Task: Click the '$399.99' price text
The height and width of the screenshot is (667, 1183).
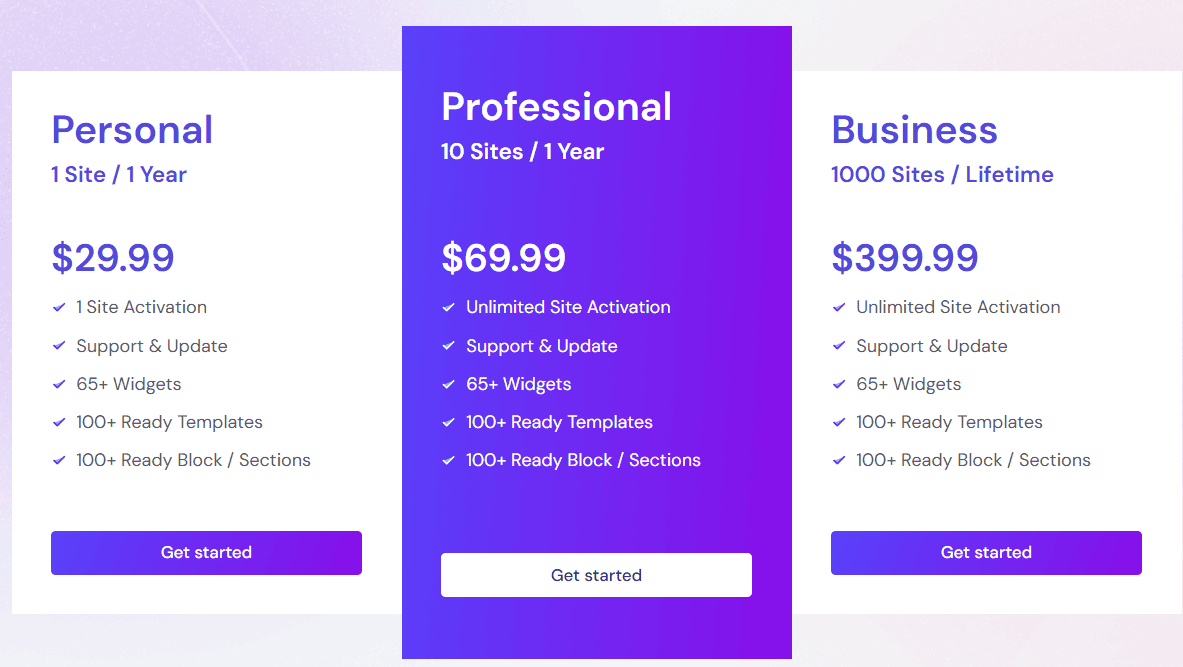Action: tap(905, 257)
